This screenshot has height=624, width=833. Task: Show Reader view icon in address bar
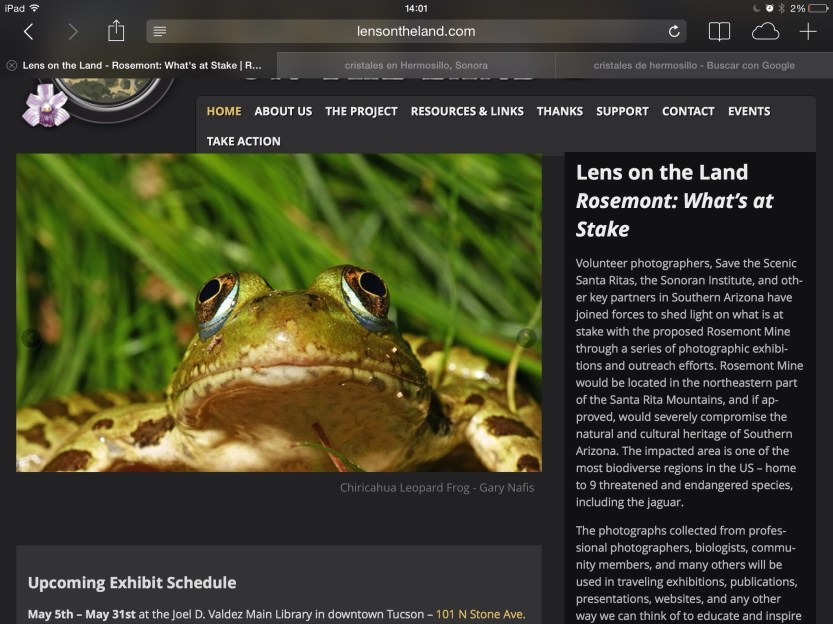pyautogui.click(x=160, y=31)
